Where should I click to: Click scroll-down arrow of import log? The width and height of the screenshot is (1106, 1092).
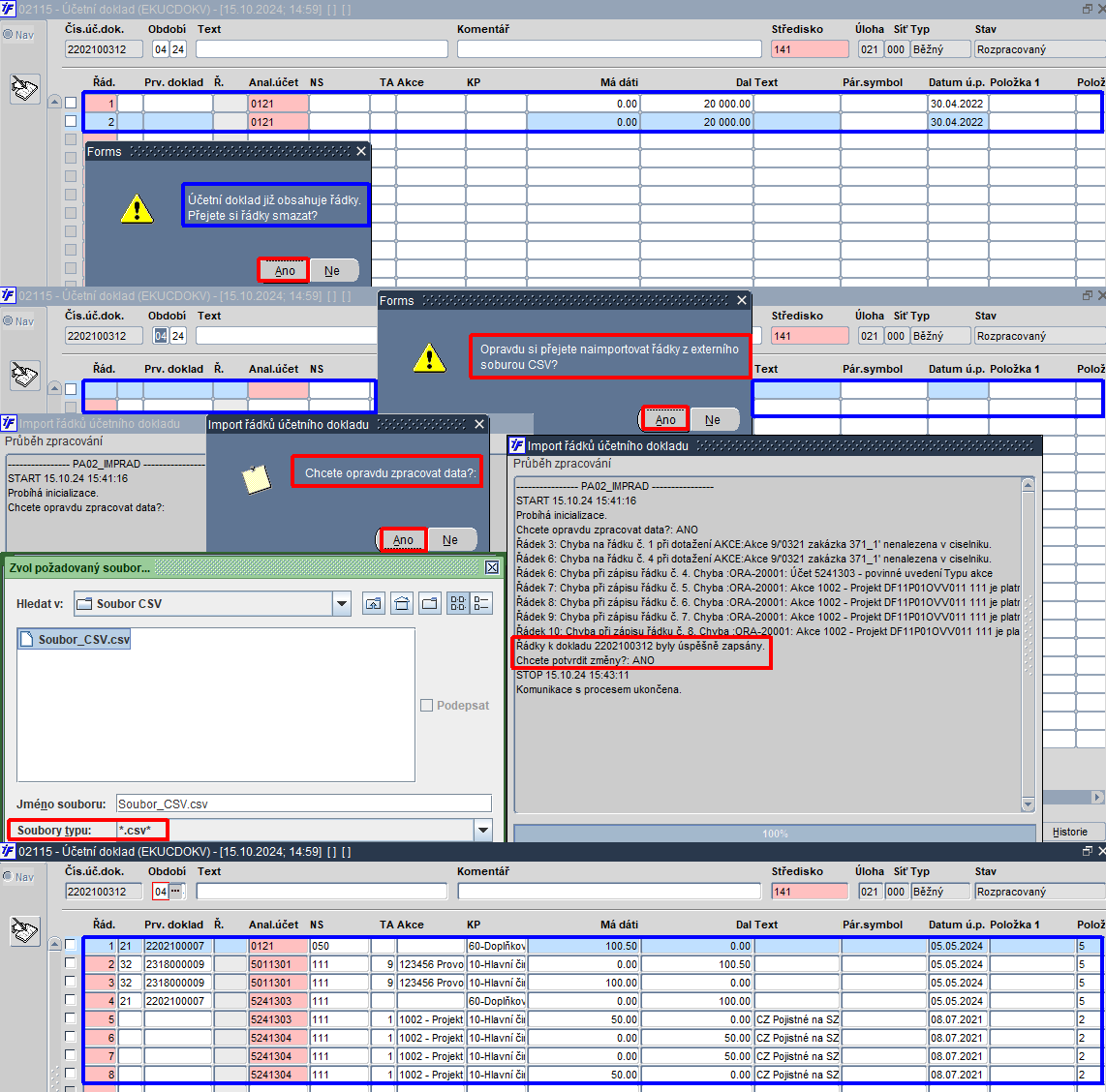tap(1028, 804)
